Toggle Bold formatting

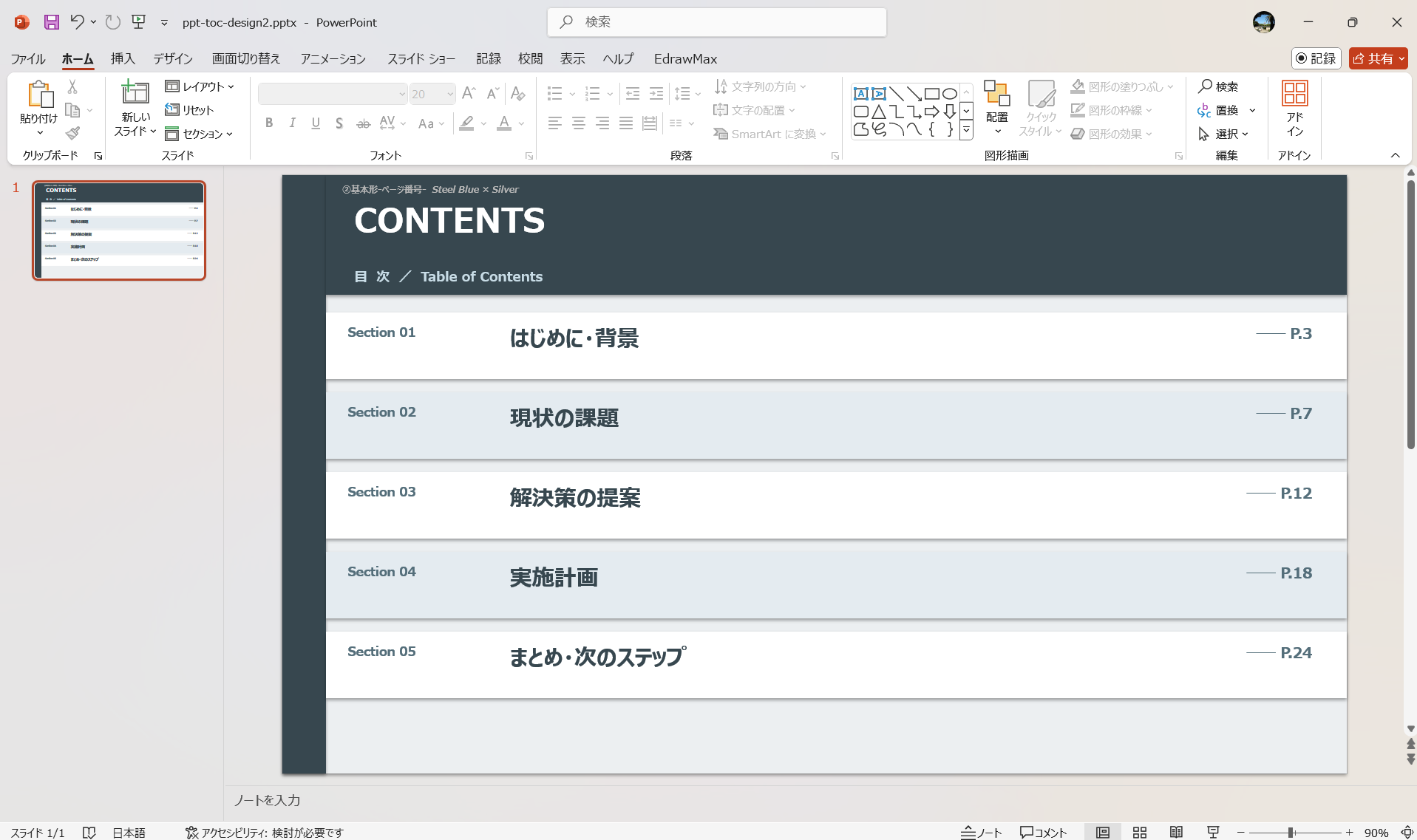[269, 123]
